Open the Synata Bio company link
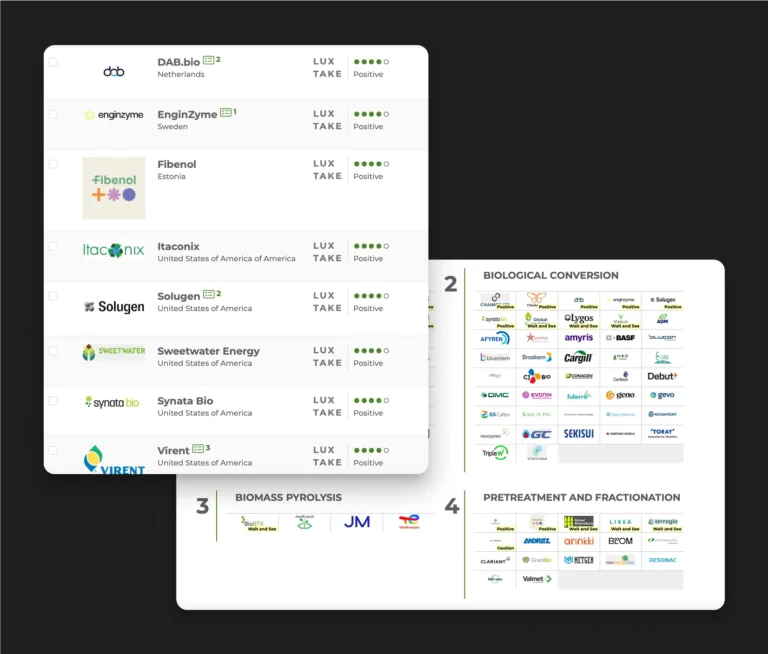768x654 pixels. click(185, 401)
